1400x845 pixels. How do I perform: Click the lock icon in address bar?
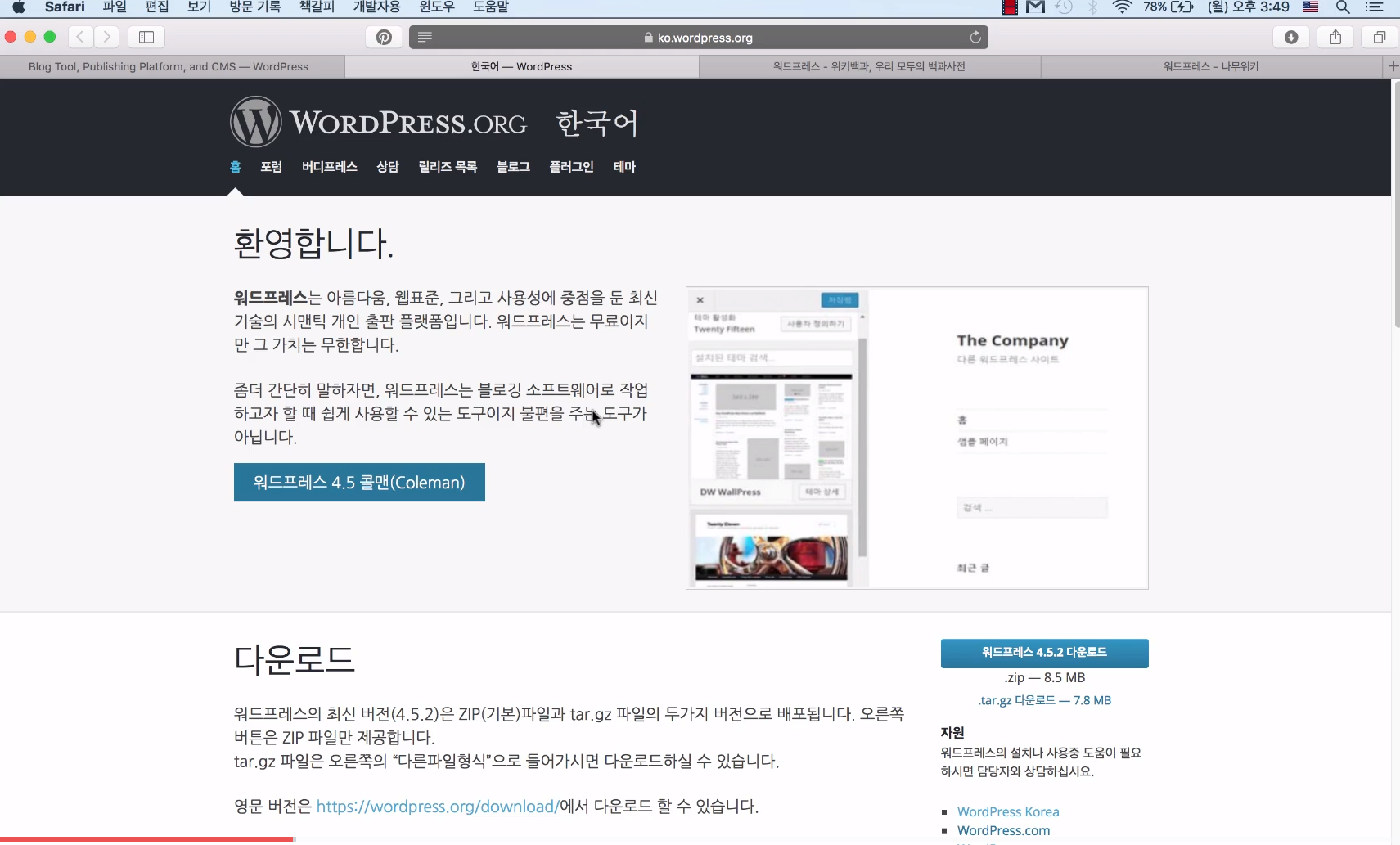[648, 38]
